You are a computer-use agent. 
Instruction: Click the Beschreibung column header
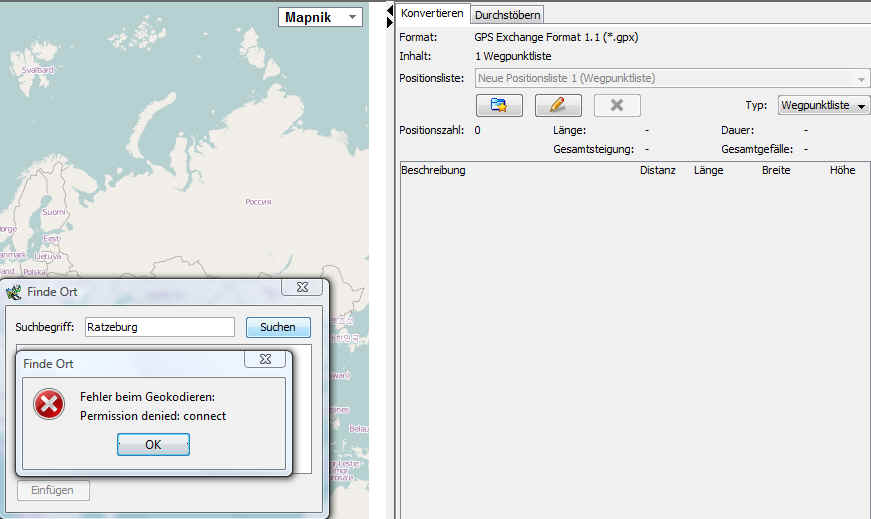click(x=433, y=170)
